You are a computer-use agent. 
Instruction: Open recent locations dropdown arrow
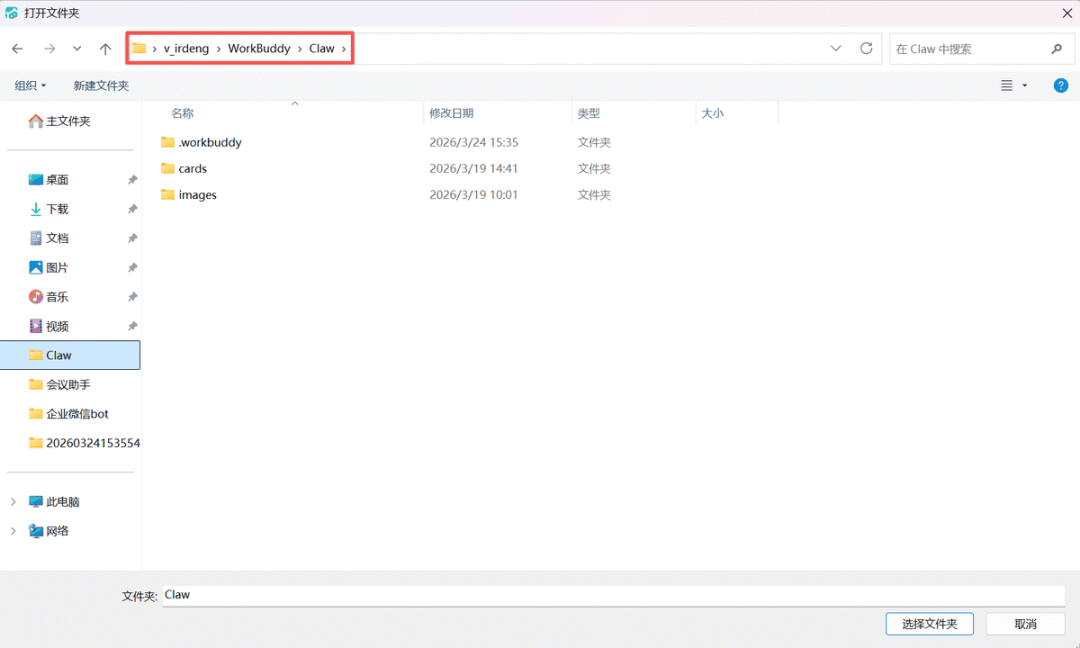click(x=77, y=49)
